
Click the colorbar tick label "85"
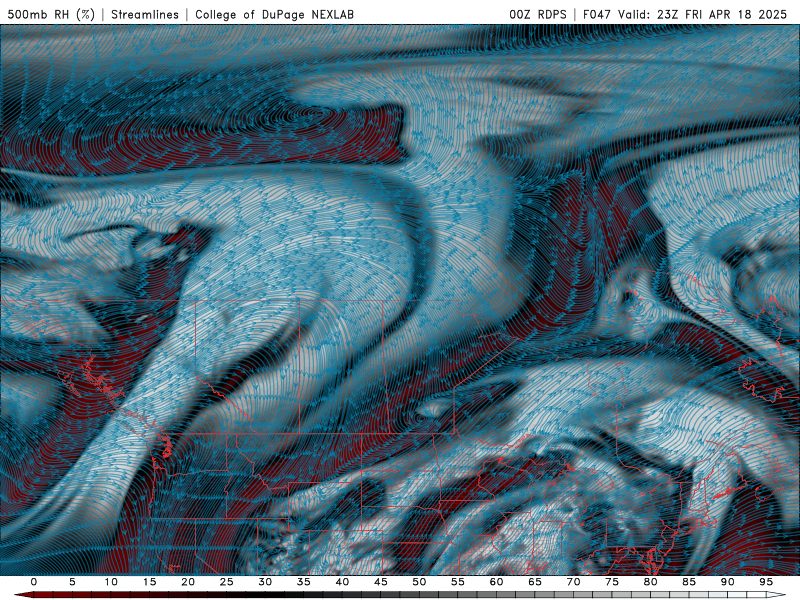click(689, 582)
